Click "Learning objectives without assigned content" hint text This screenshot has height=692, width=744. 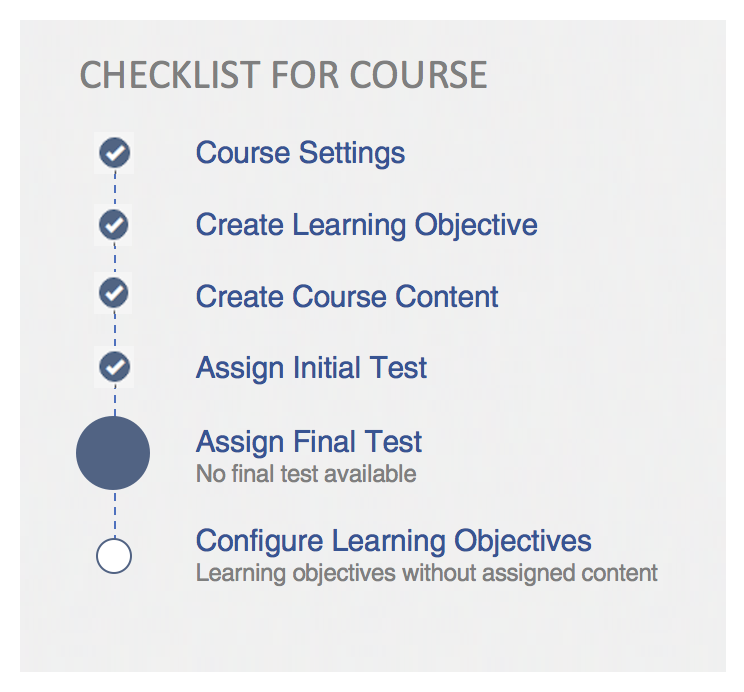click(x=426, y=574)
